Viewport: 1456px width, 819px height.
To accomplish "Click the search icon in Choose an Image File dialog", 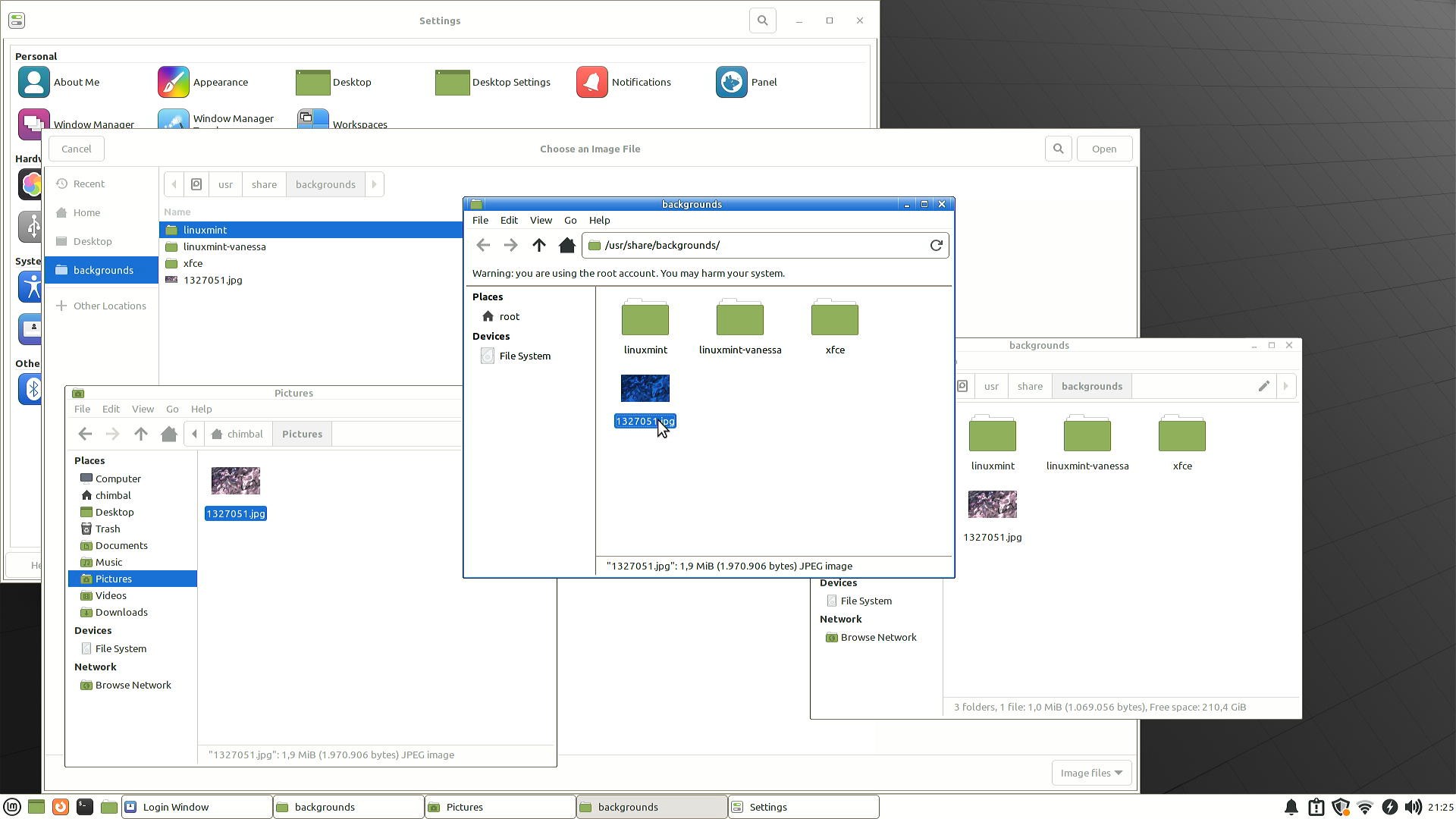I will point(1058,149).
